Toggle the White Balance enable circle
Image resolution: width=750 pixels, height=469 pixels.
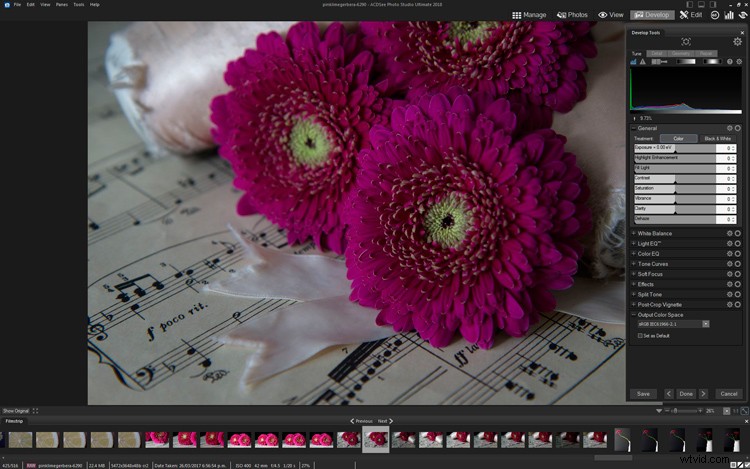[738, 233]
